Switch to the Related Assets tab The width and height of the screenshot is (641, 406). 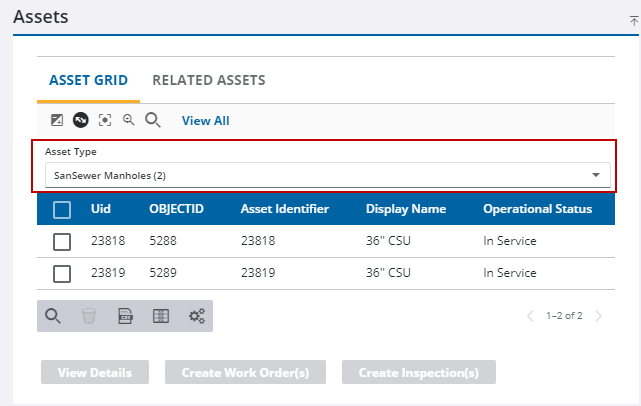(x=208, y=80)
